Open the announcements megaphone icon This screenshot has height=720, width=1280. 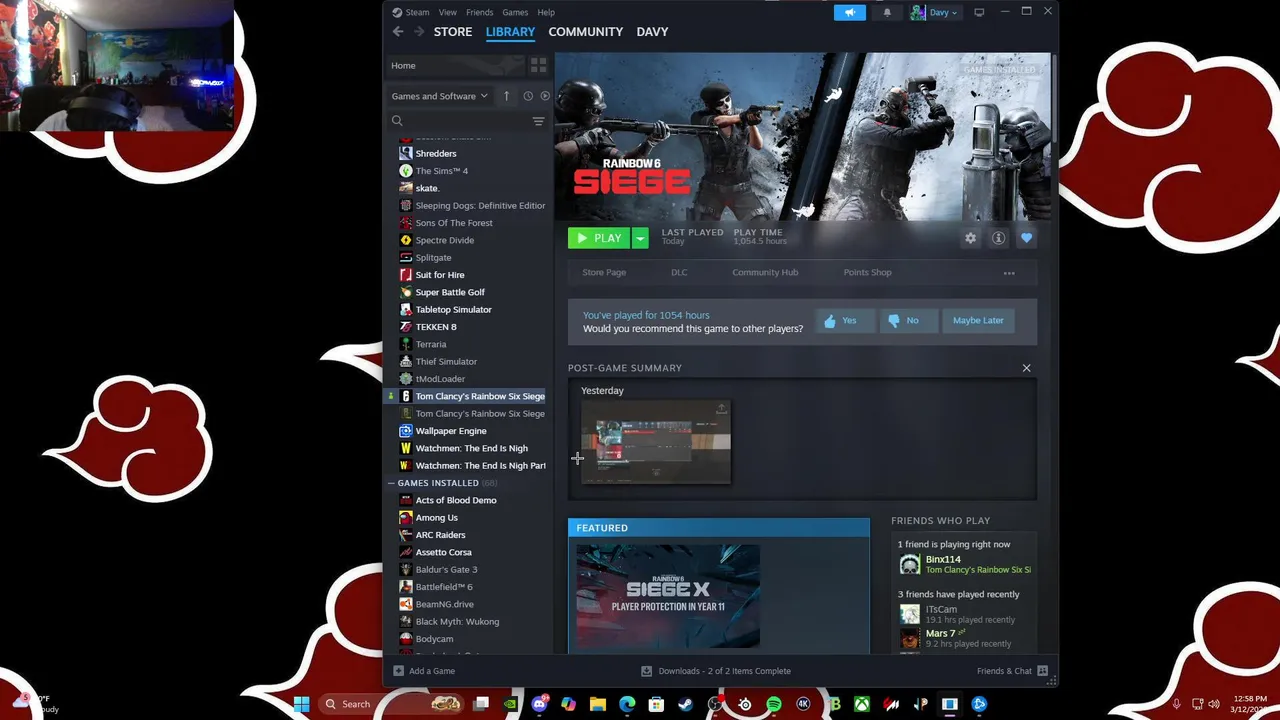(850, 12)
